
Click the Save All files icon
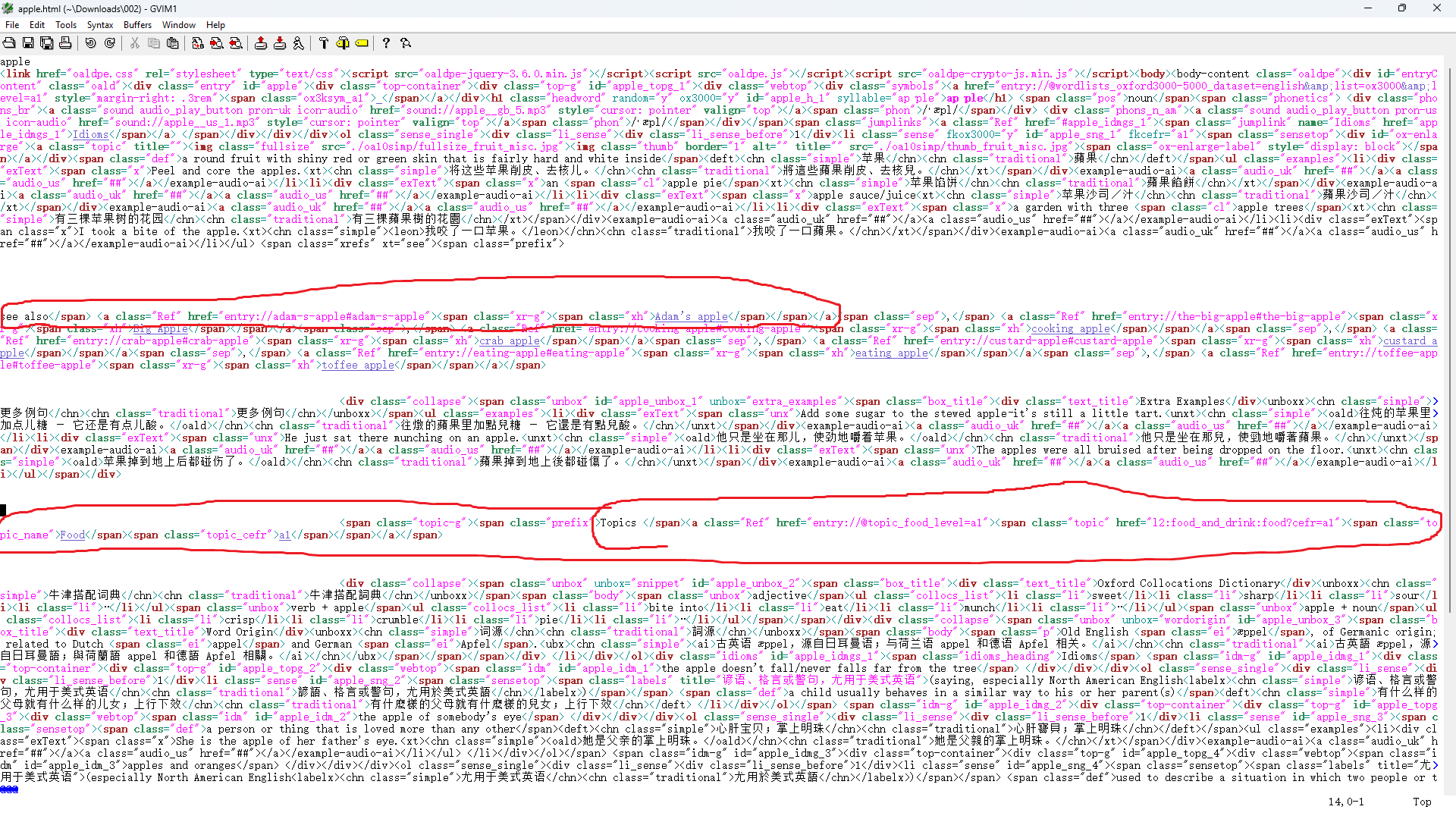pos(46,43)
